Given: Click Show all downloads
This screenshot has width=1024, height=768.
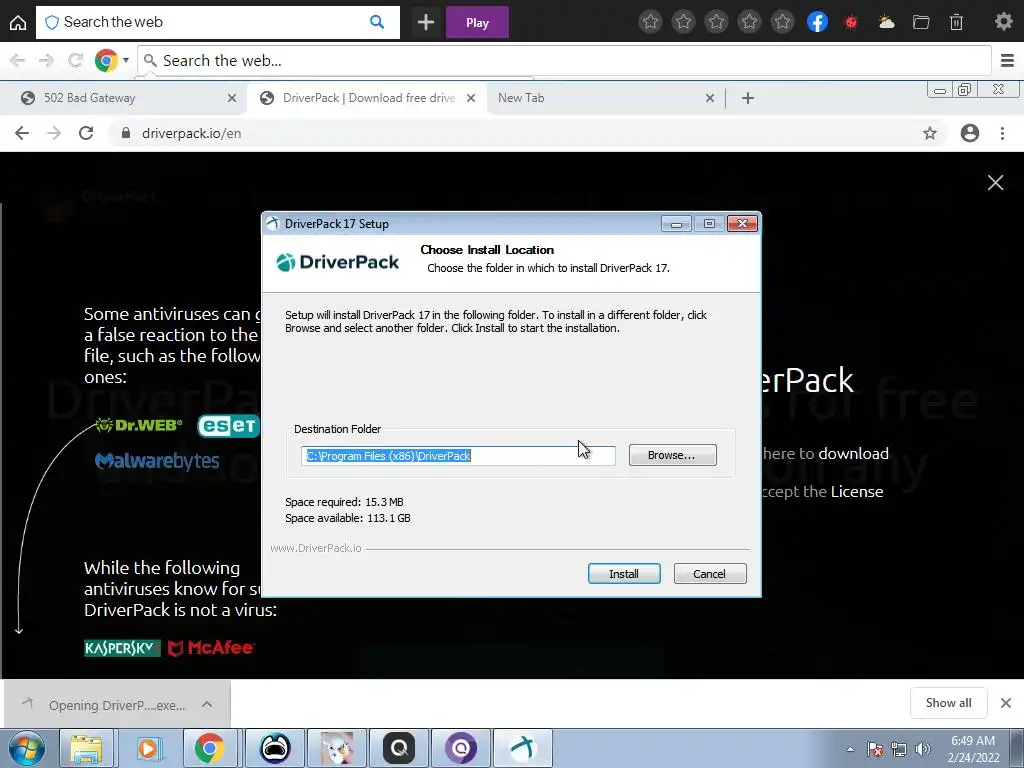Looking at the screenshot, I should click(948, 703).
